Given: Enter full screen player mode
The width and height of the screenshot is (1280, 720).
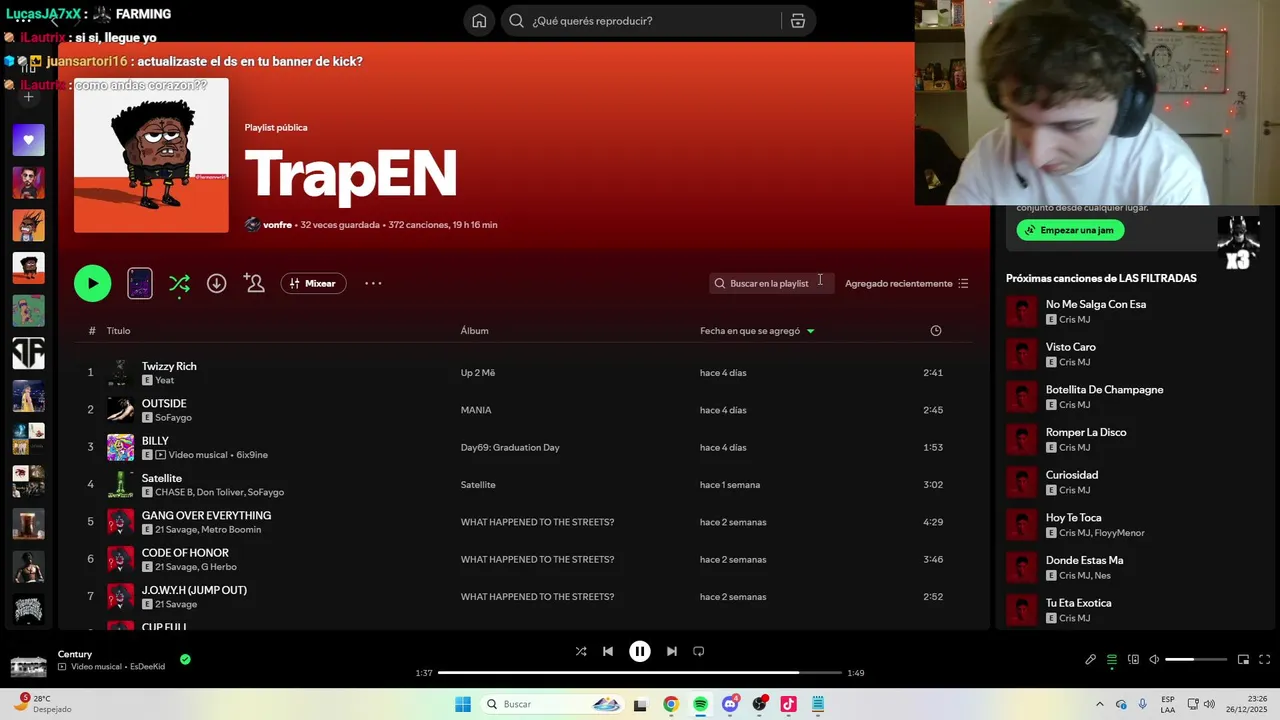Looking at the screenshot, I should 1264,660.
